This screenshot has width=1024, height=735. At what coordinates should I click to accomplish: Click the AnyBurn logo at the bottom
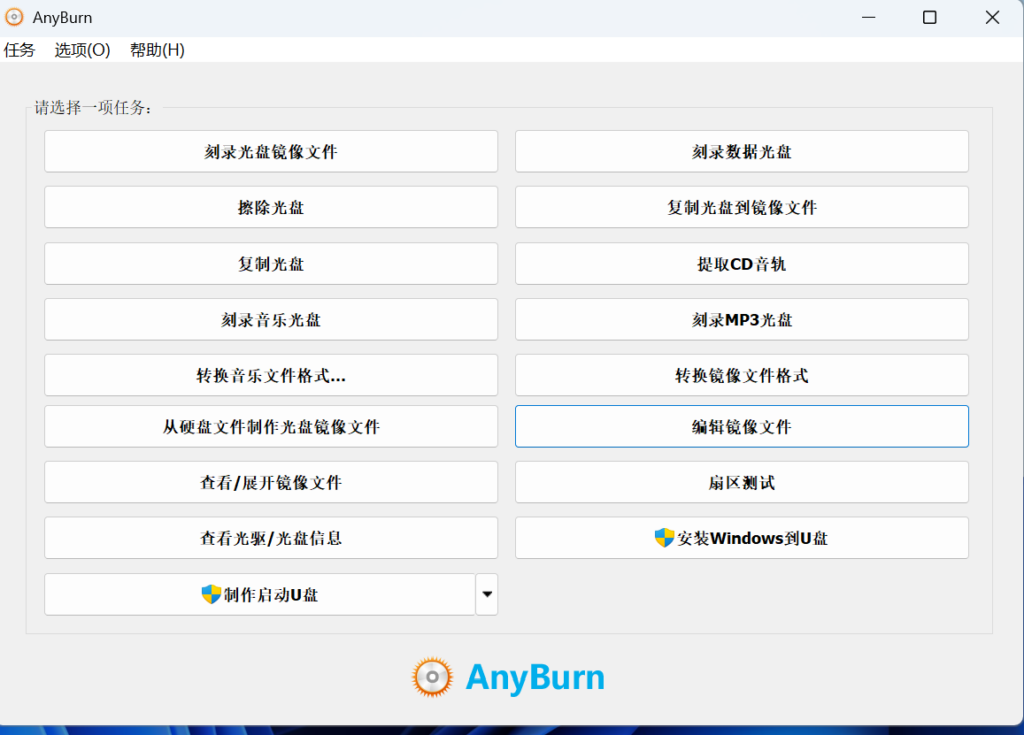tap(508, 677)
